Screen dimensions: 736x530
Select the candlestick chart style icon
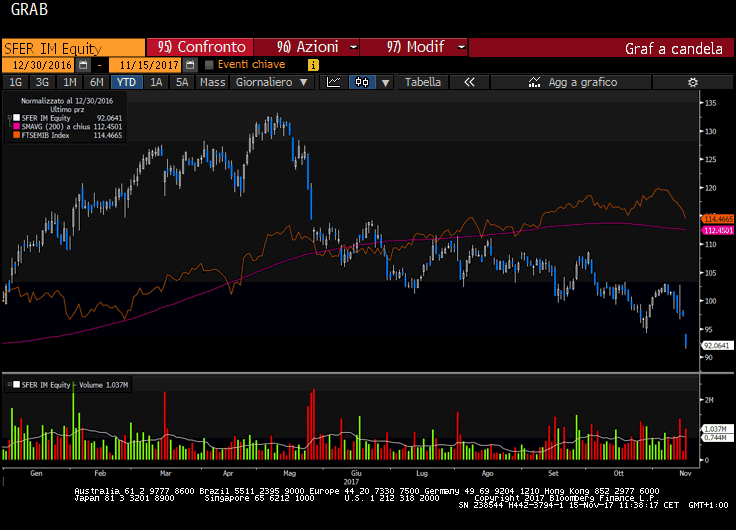point(361,83)
